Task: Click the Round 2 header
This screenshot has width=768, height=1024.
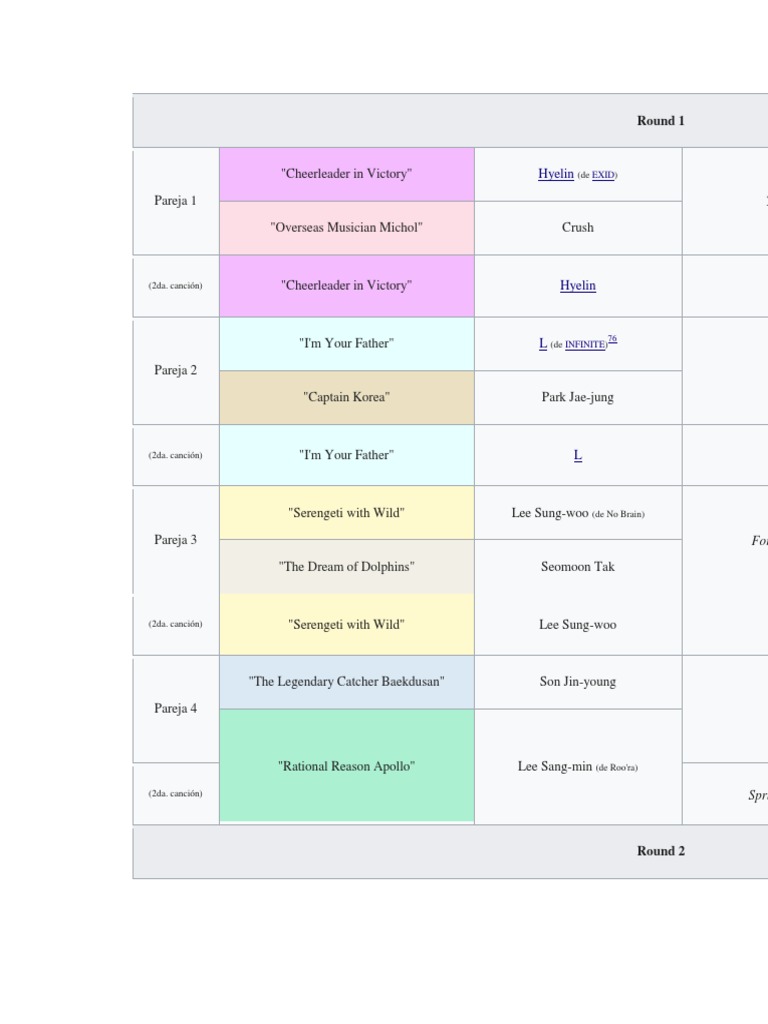Action: [x=660, y=851]
